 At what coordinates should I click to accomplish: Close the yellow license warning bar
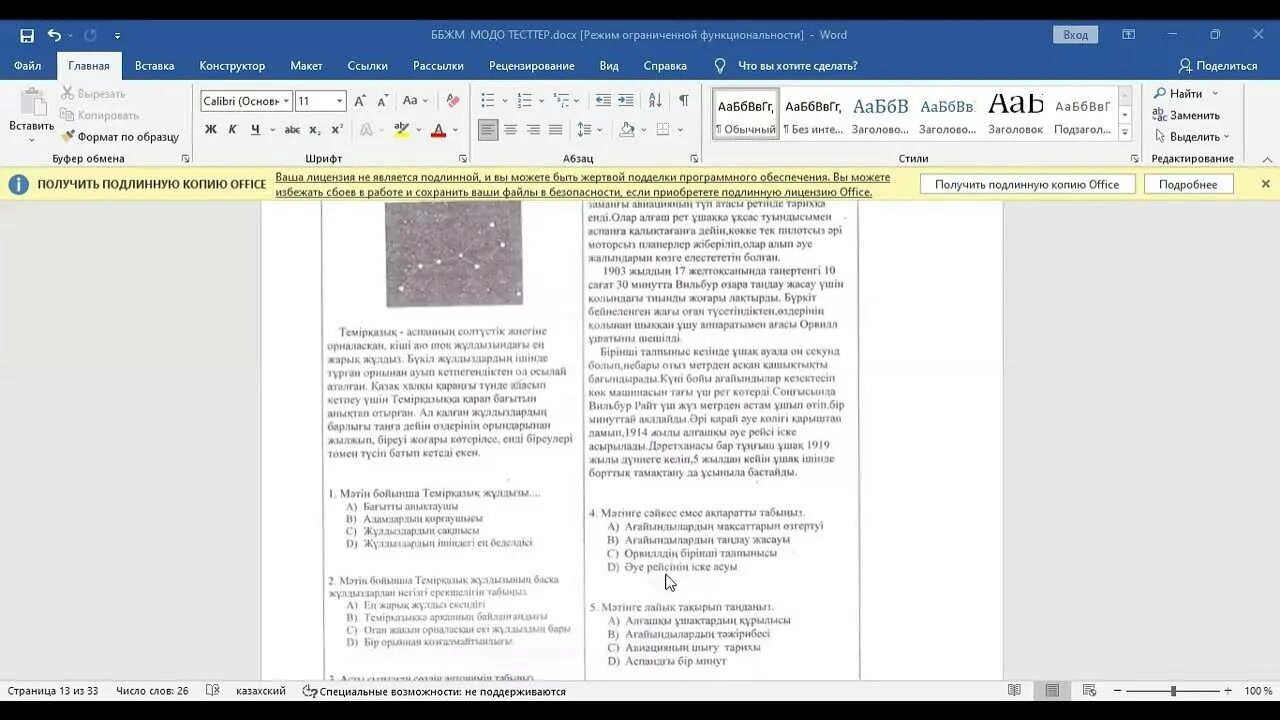click(x=1265, y=184)
